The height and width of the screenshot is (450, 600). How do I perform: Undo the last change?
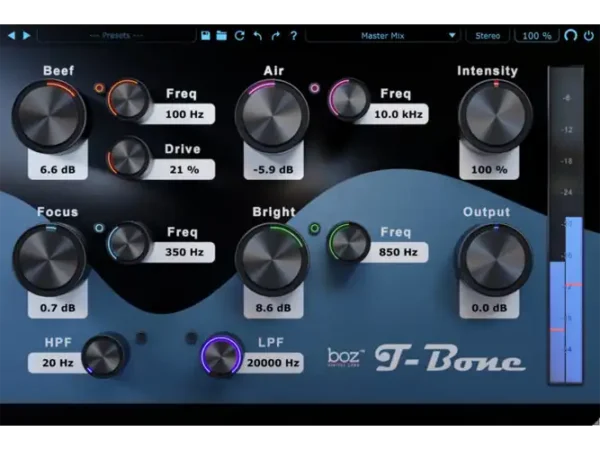coord(258,36)
